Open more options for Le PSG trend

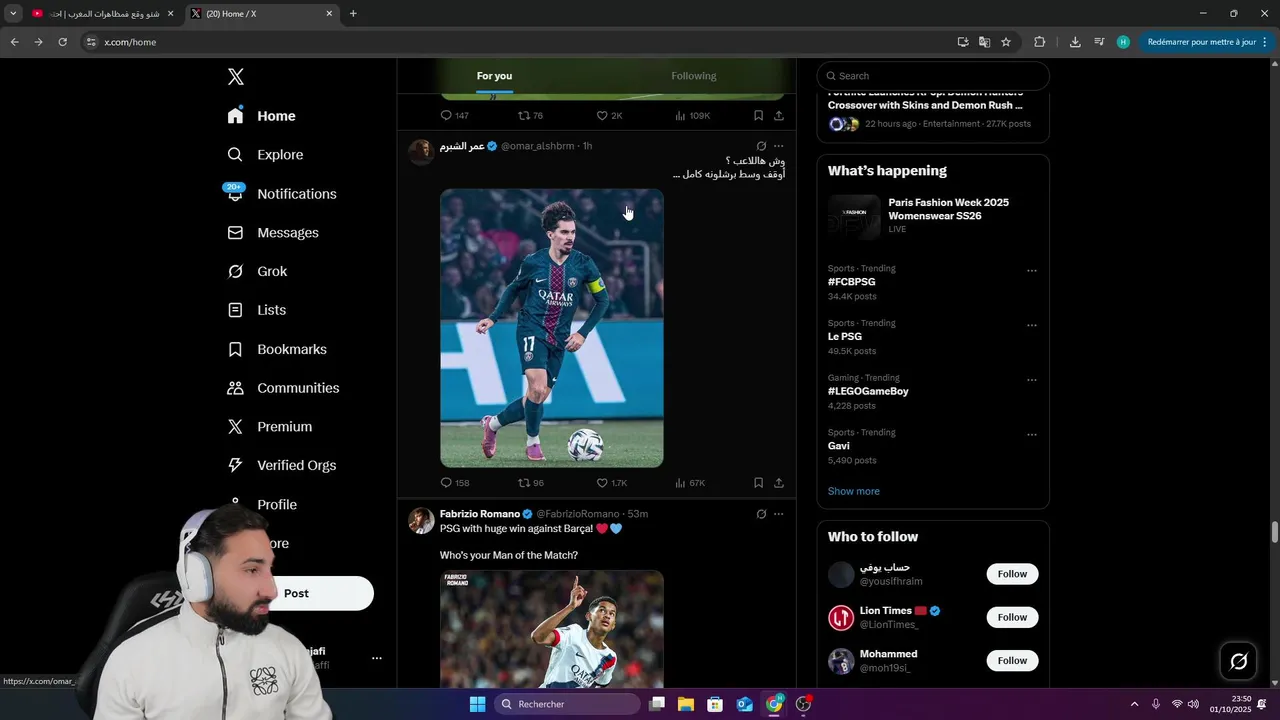tap(1032, 326)
